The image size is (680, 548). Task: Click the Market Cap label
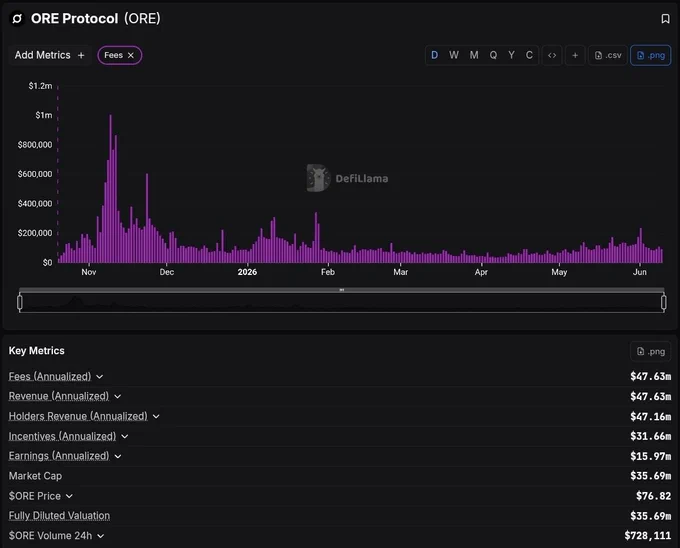pos(36,476)
